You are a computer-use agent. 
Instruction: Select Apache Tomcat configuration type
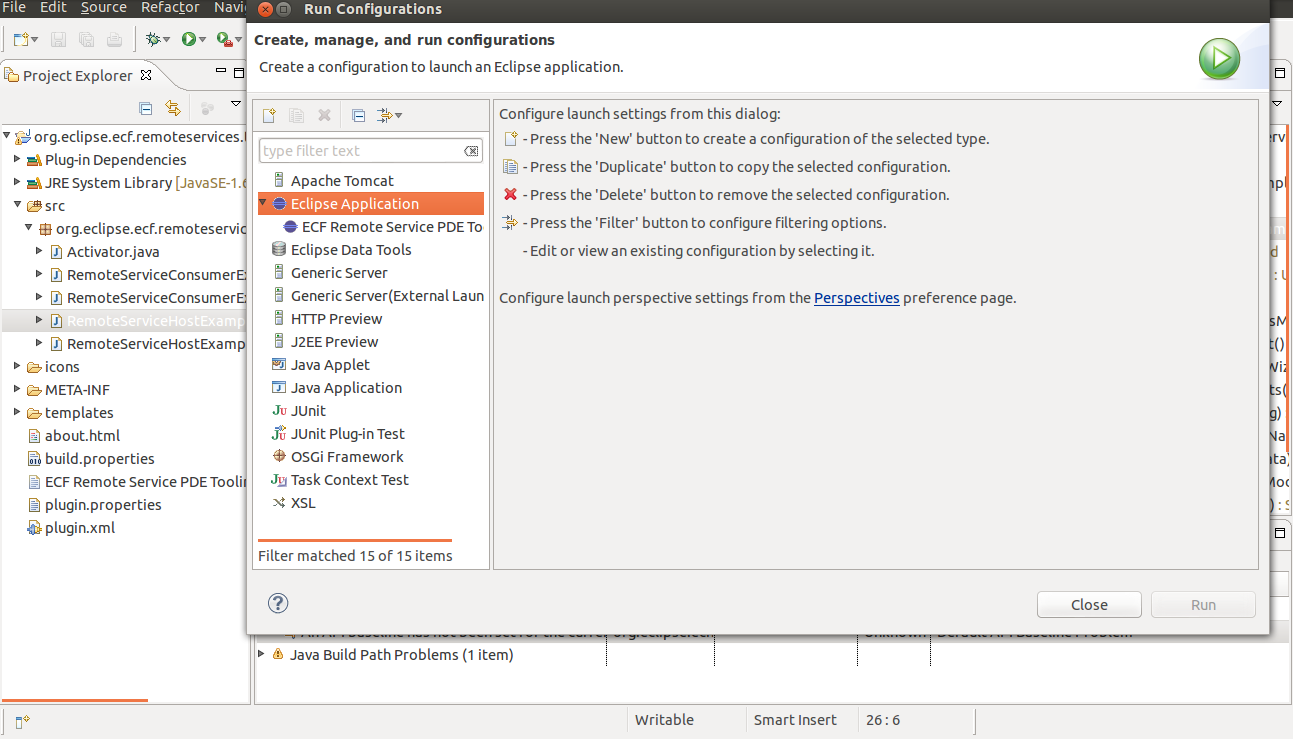[x=342, y=181]
